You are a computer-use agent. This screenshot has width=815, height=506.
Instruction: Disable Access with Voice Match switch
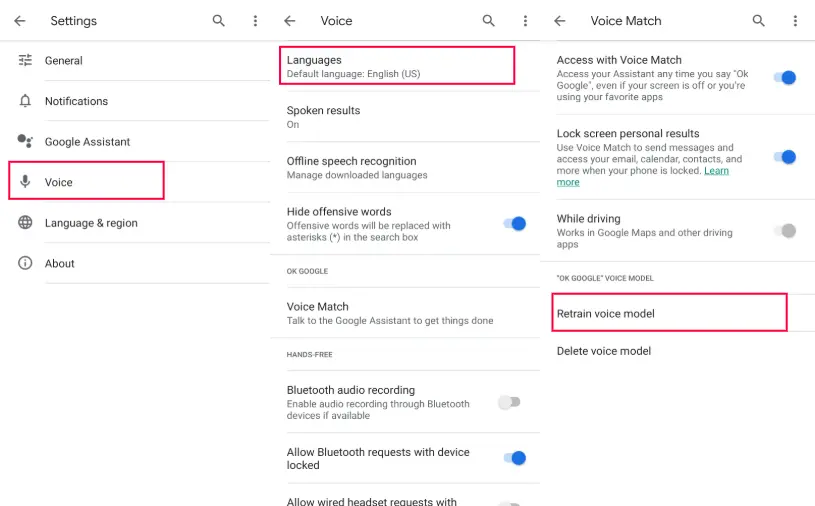click(x=785, y=77)
